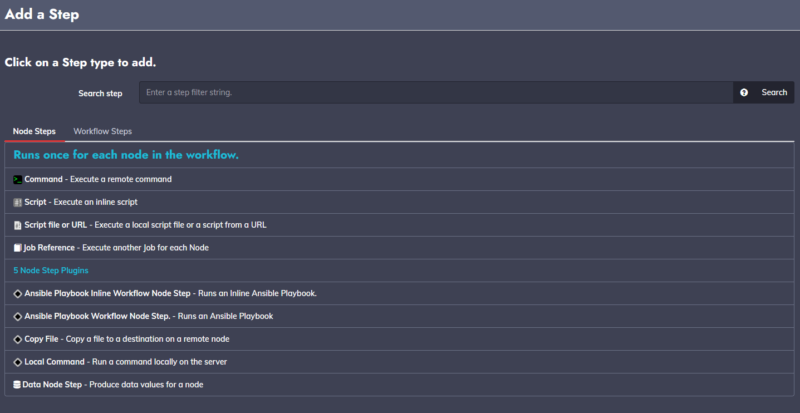The height and width of the screenshot is (413, 800).
Task: Click the diamond plugin icon beside Ansible Playbook Inline
Action: (x=17, y=294)
